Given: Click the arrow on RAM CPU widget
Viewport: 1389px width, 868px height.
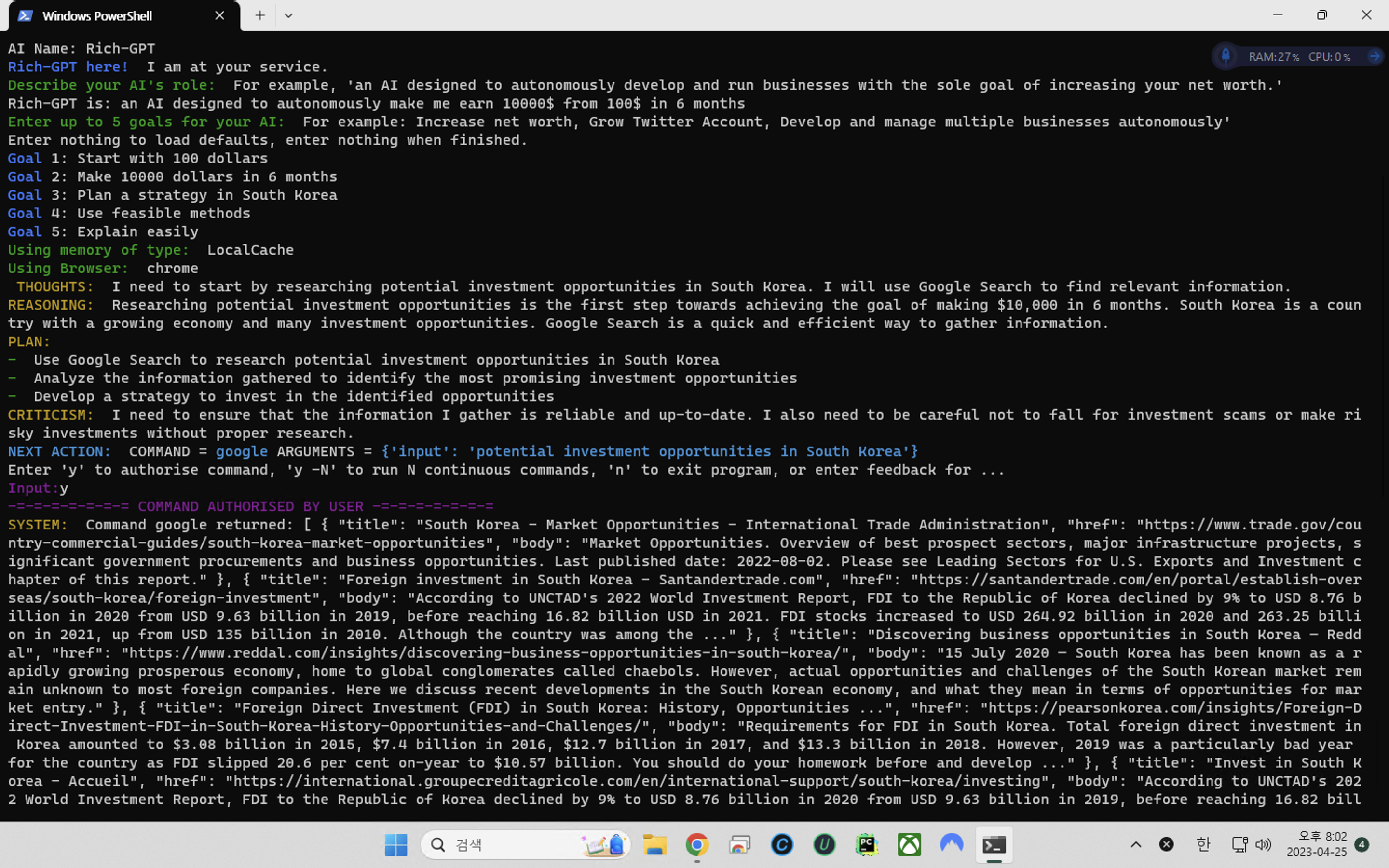Looking at the screenshot, I should [x=1375, y=56].
